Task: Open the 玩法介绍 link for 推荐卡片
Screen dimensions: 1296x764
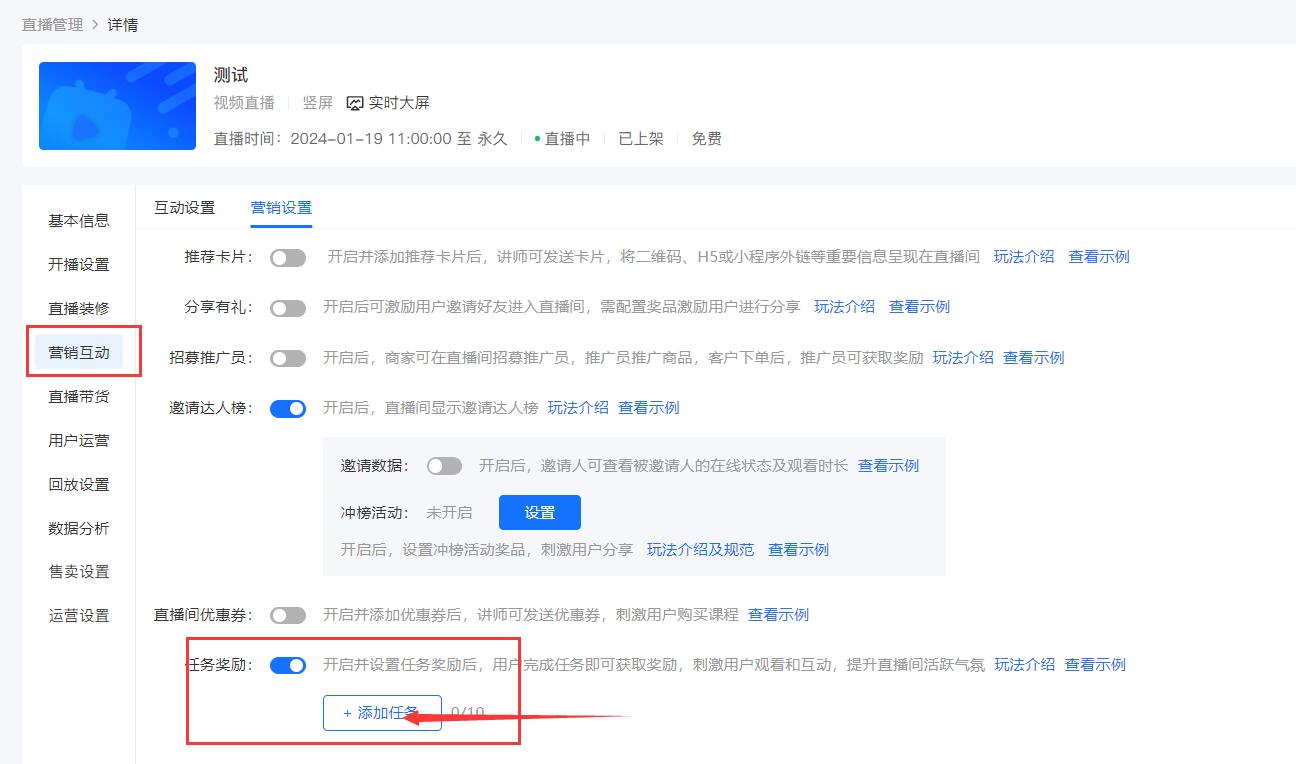Action: pyautogui.click(x=1024, y=256)
